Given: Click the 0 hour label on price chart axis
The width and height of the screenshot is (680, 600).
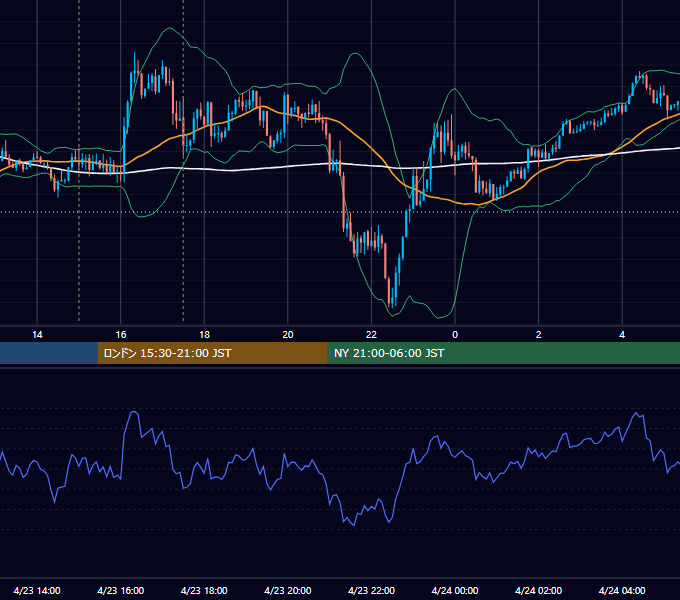Looking at the screenshot, I should click(455, 335).
